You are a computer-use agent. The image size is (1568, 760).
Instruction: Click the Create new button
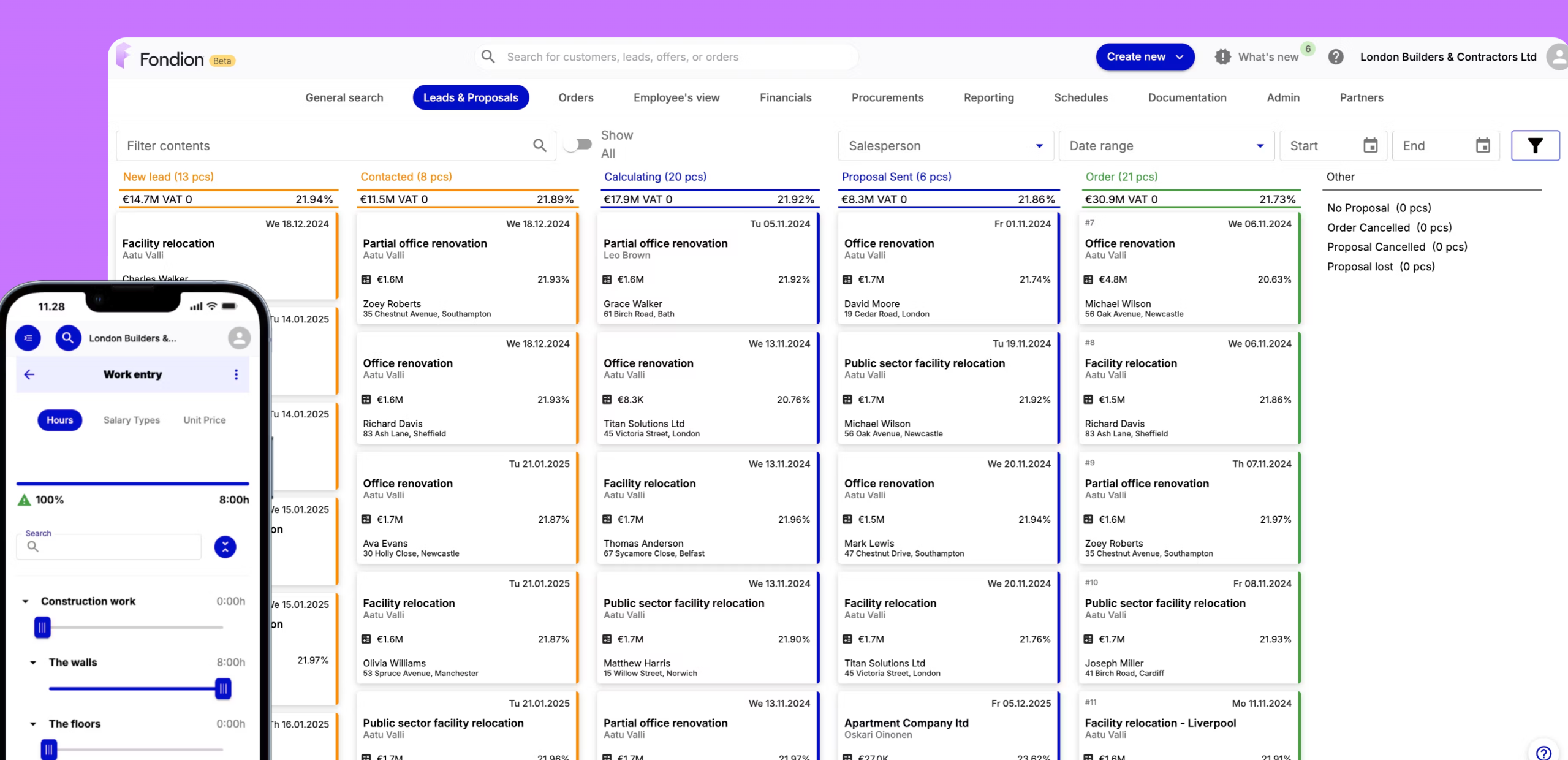tap(1144, 57)
